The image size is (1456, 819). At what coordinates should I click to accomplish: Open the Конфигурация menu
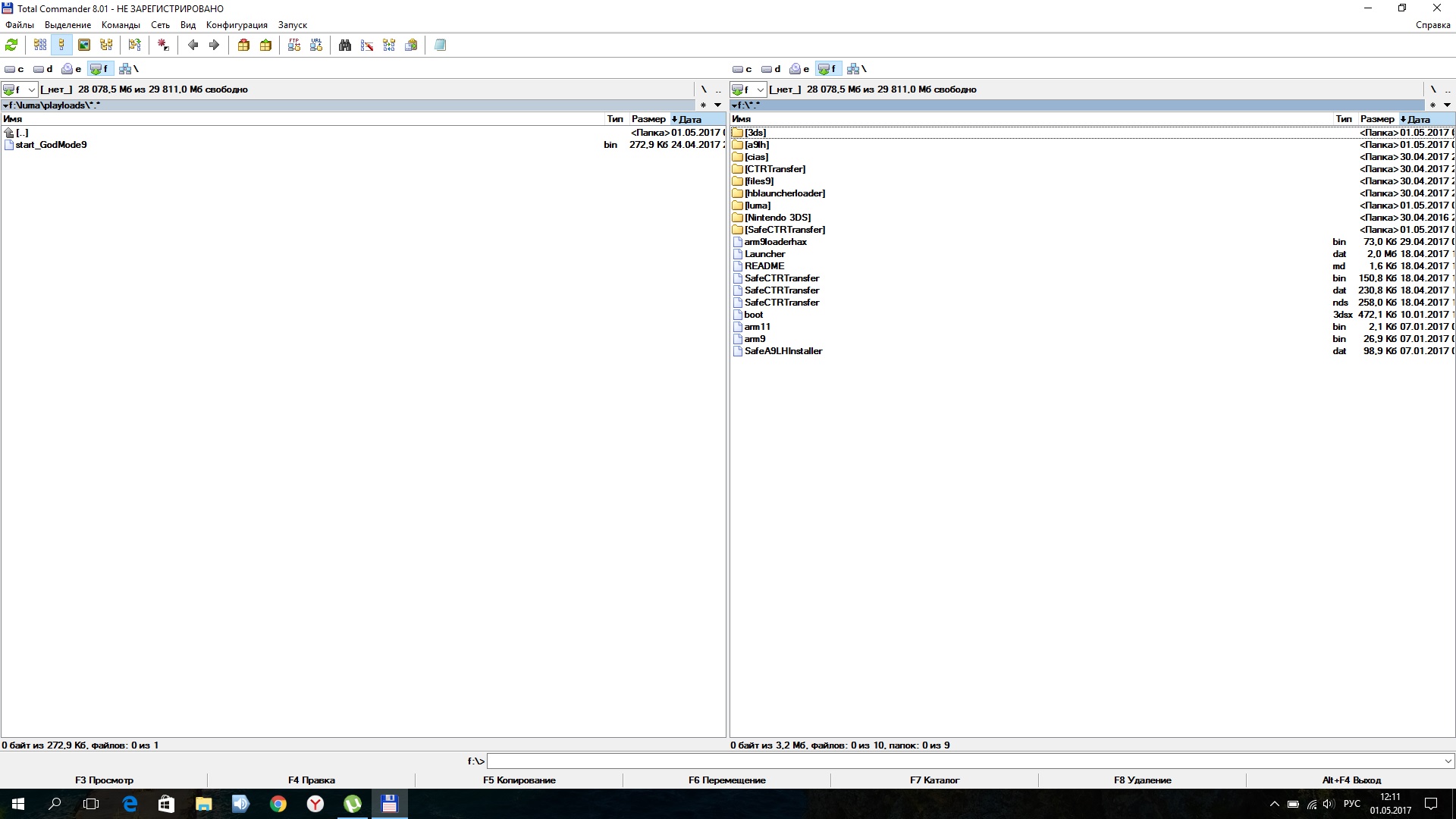tap(237, 25)
